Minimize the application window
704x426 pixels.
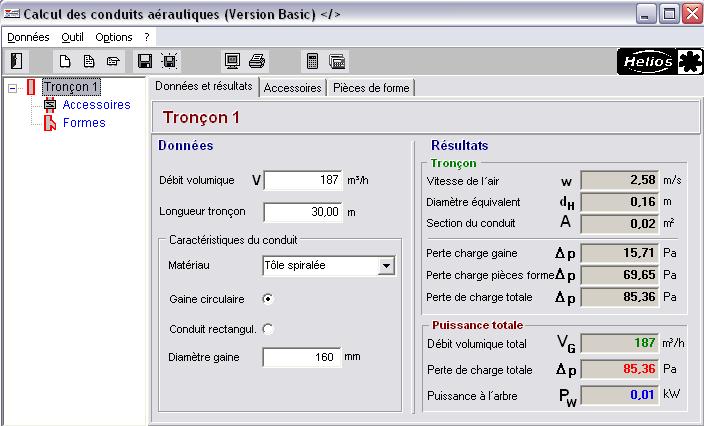[646, 14]
